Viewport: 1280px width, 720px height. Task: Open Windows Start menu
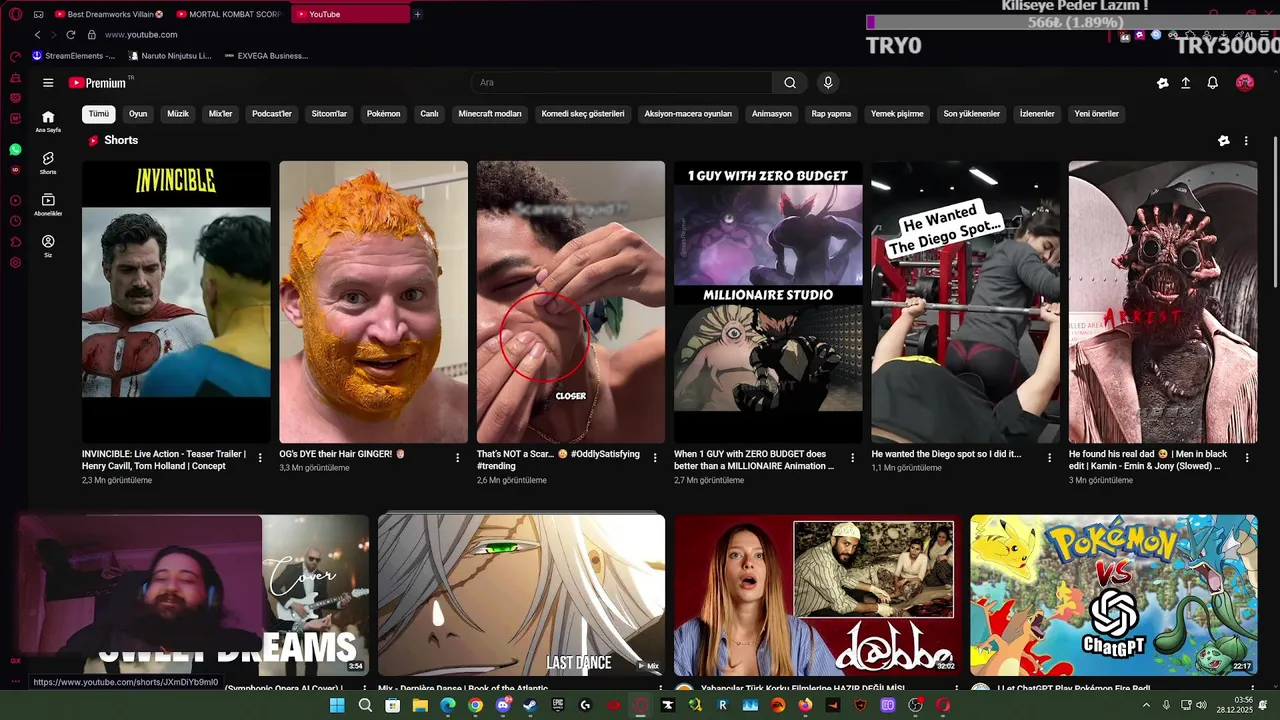(337, 705)
